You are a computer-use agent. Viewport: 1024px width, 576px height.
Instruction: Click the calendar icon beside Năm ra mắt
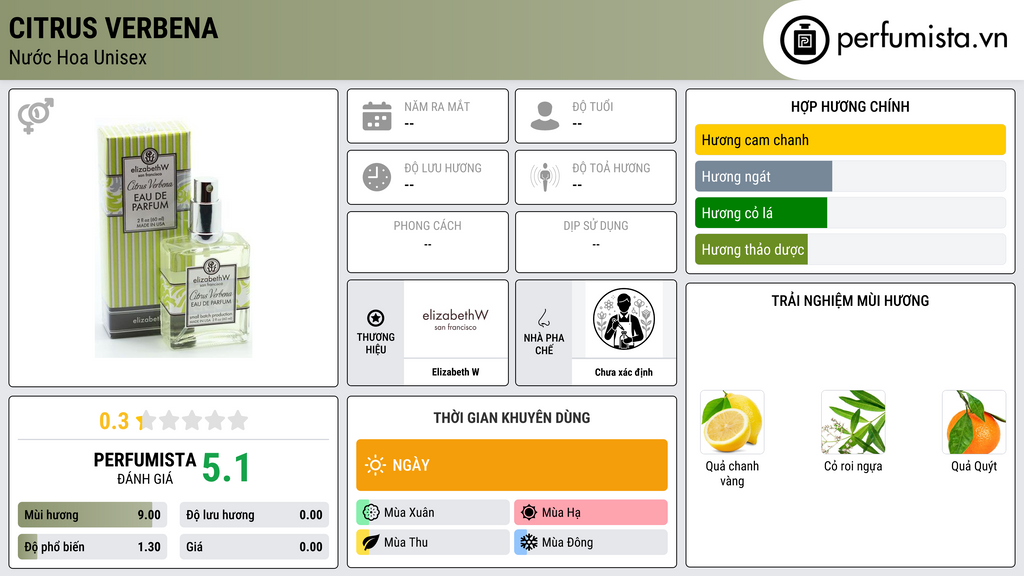(377, 116)
